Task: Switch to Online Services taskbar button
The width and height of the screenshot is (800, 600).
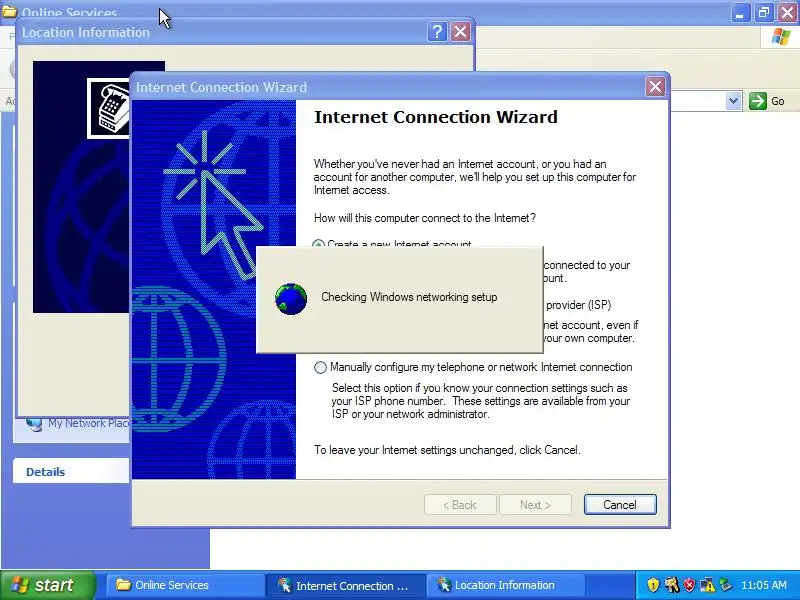Action: [x=185, y=585]
